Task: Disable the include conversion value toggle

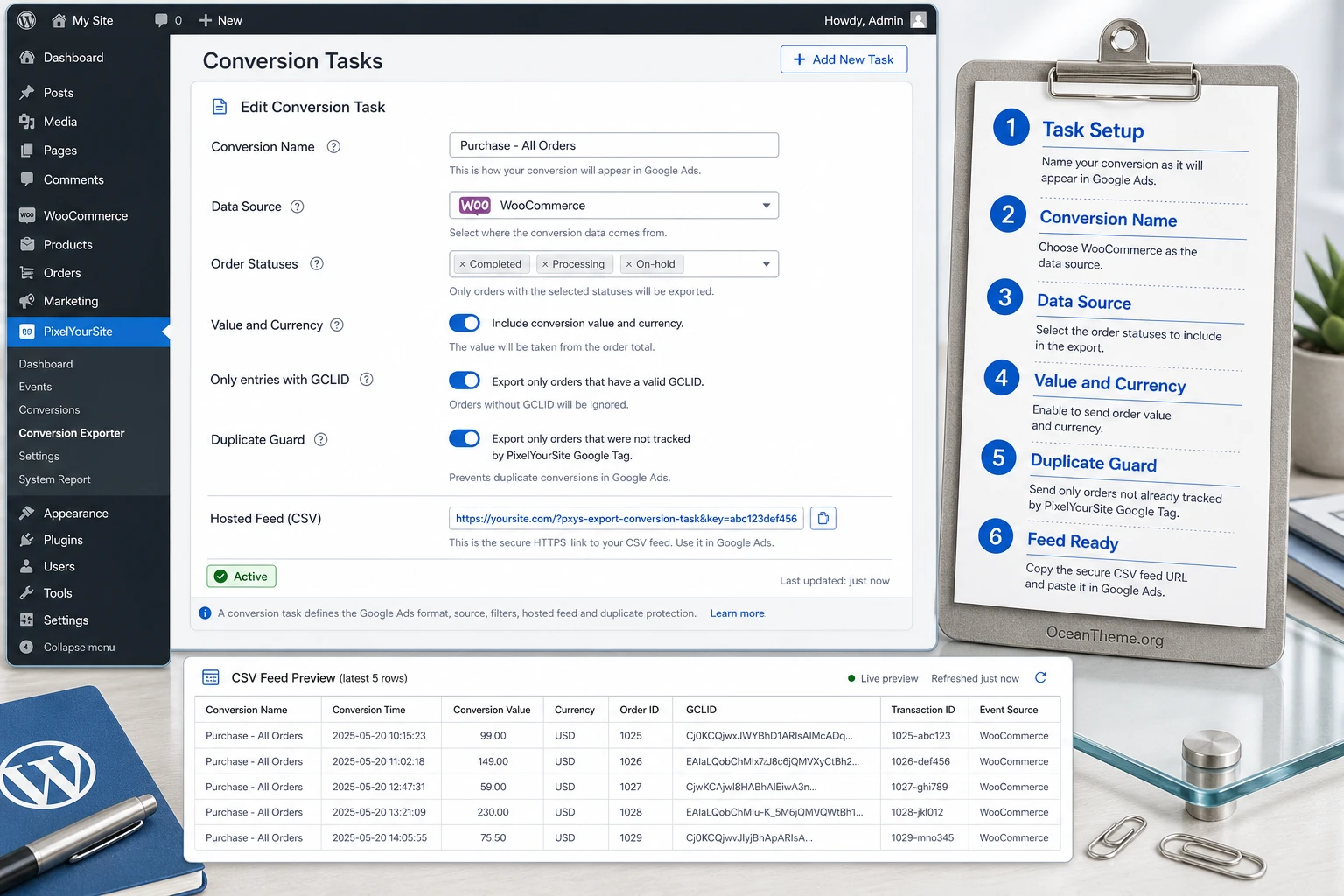Action: pos(465,323)
